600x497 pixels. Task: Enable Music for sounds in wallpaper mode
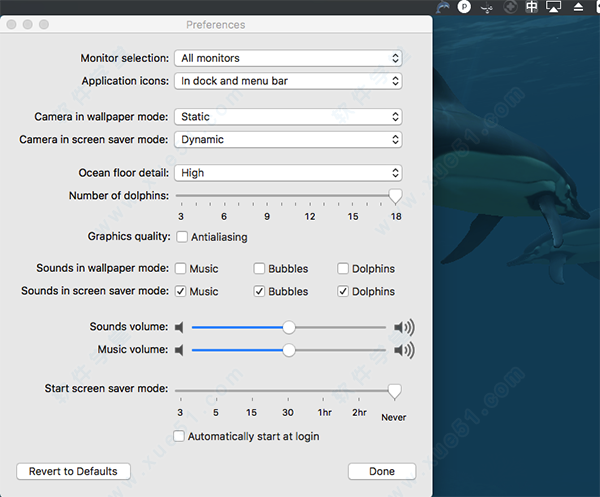181,269
